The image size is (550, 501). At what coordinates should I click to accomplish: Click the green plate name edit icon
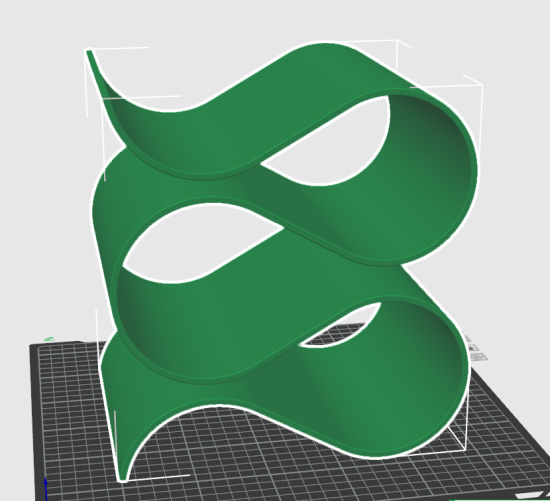click(49, 339)
